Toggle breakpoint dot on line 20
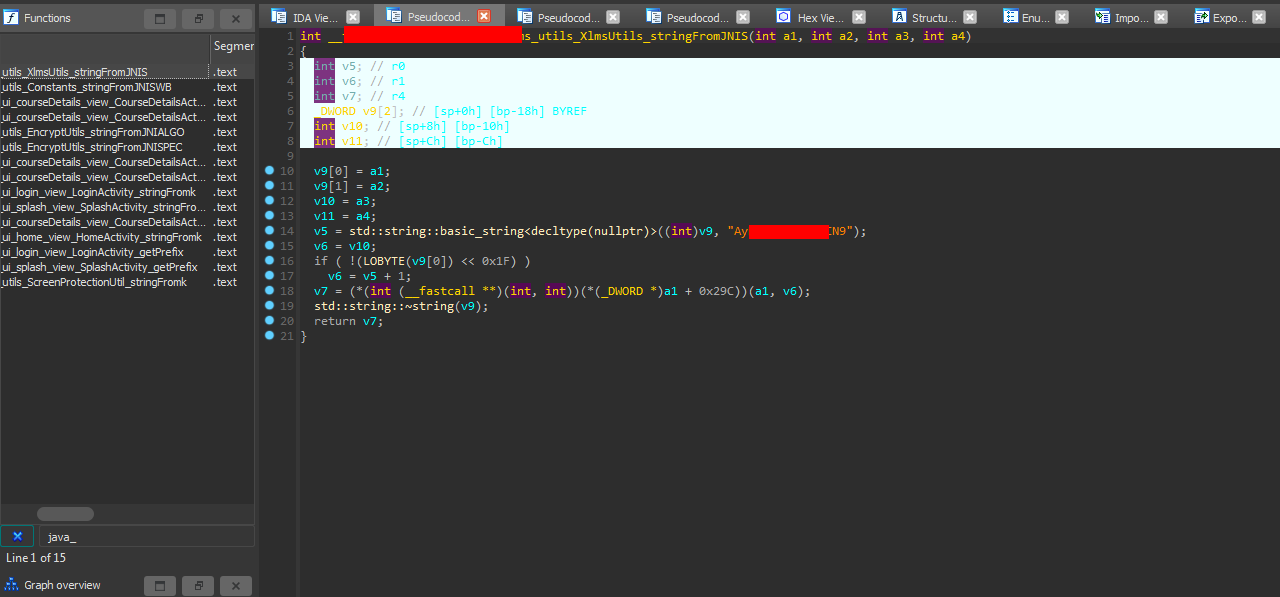Image resolution: width=1280 pixels, height=597 pixels. coord(269,321)
